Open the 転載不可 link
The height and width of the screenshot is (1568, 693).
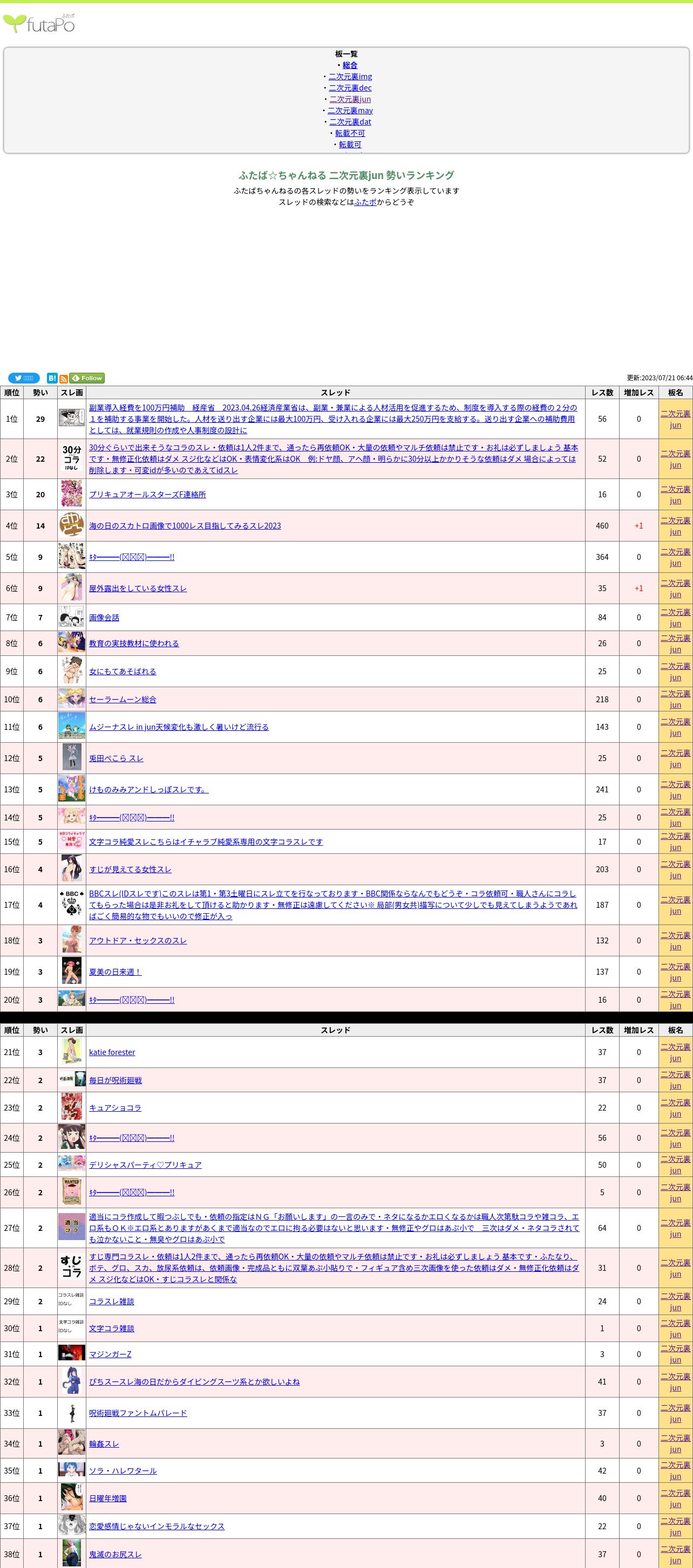[x=350, y=133]
